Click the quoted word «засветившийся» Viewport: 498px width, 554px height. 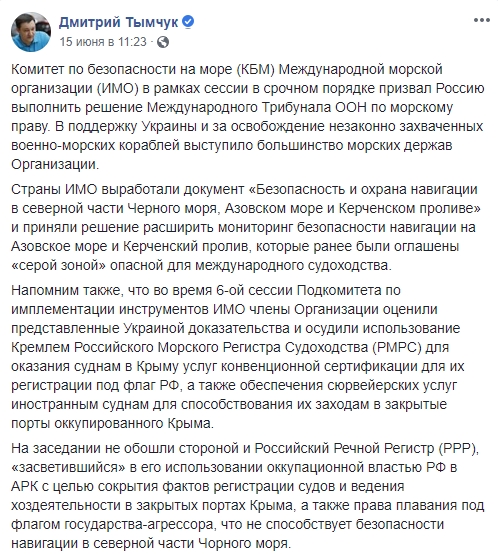[69, 467]
